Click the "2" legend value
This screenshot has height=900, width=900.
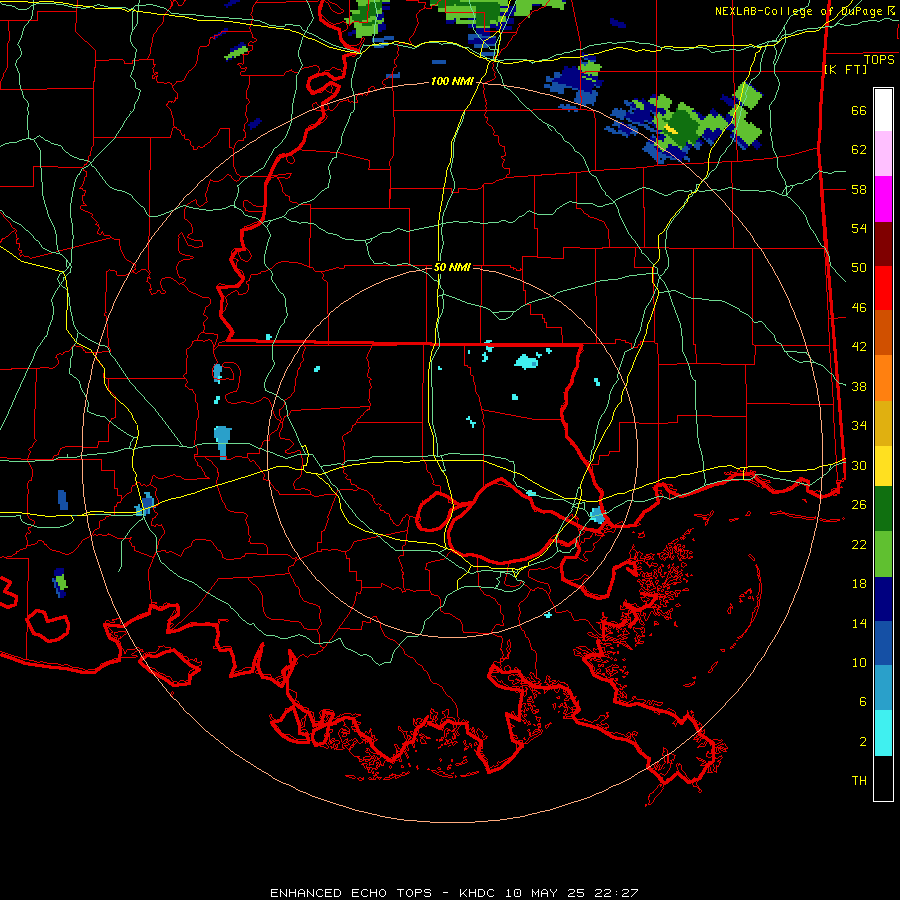pyautogui.click(x=863, y=741)
